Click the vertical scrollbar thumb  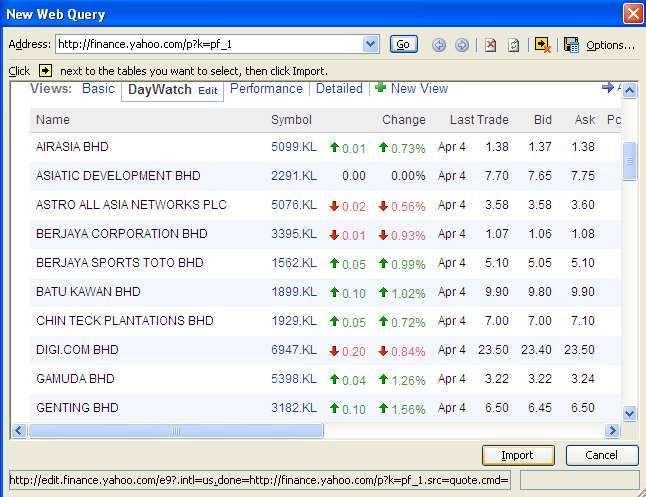click(x=629, y=161)
